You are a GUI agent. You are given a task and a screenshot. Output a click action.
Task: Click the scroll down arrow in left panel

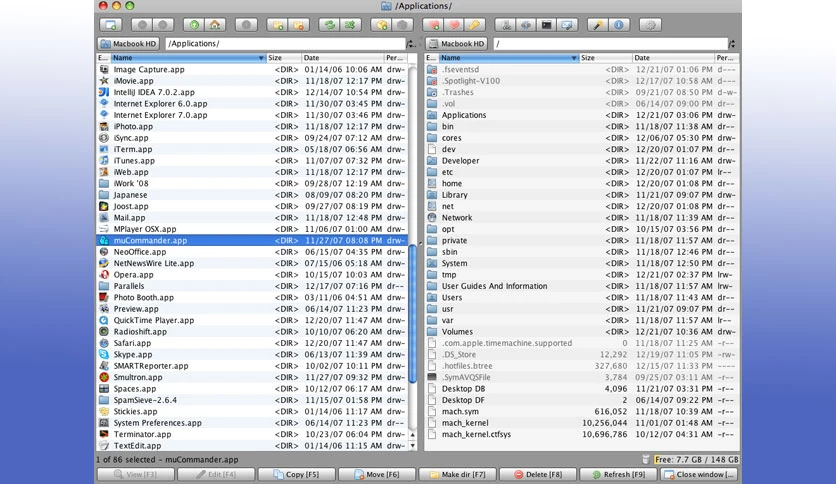click(412, 446)
